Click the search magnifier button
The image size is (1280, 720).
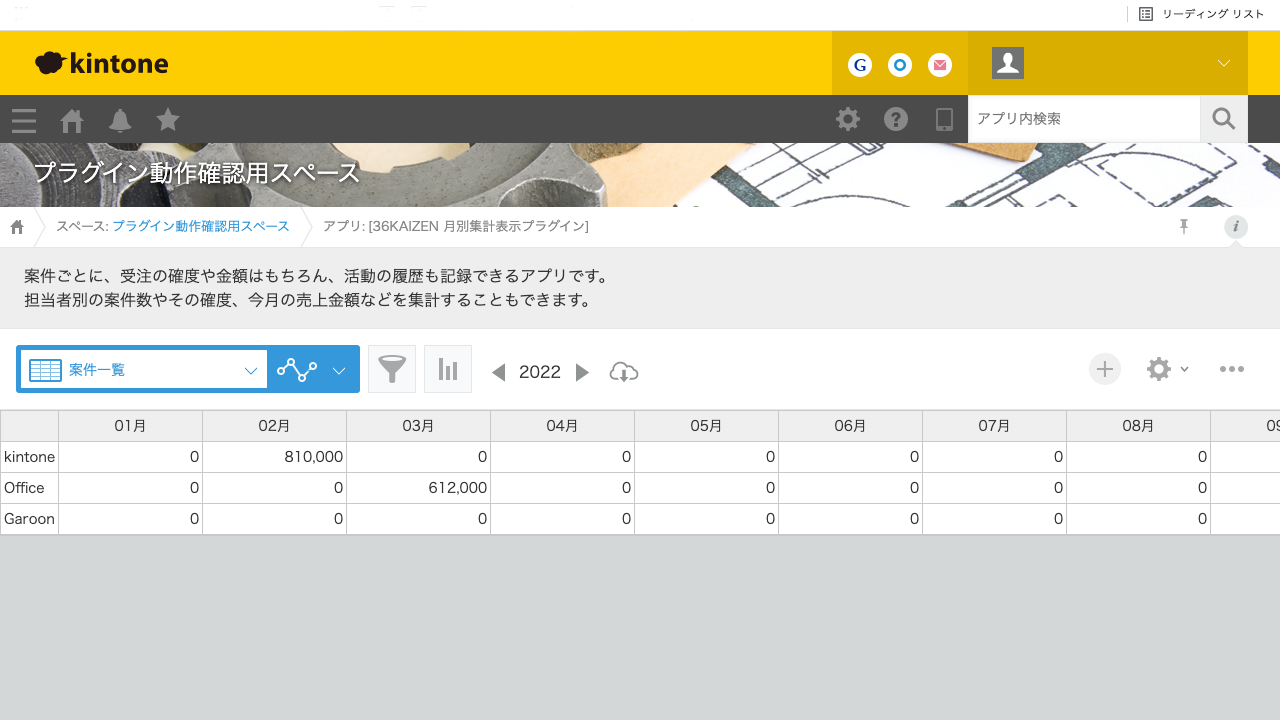pos(1224,119)
